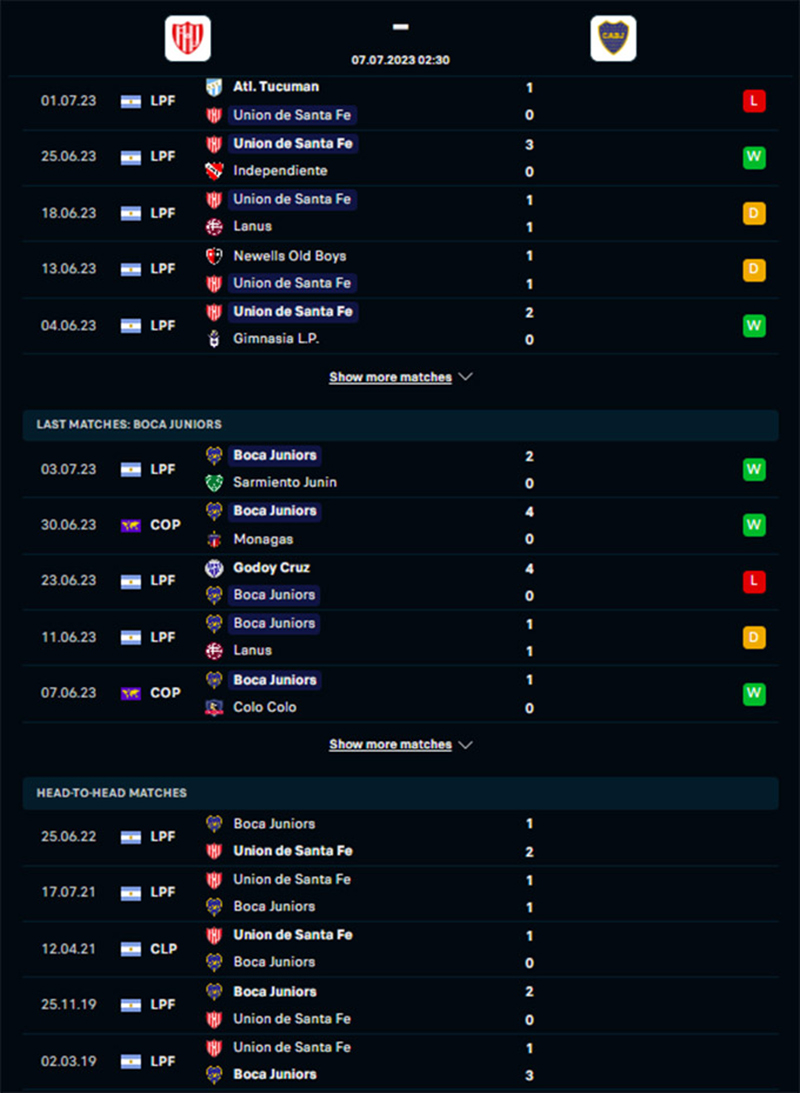Open the 25.06.22 head-to-head match row
The height and width of the screenshot is (1093, 800).
[x=400, y=837]
